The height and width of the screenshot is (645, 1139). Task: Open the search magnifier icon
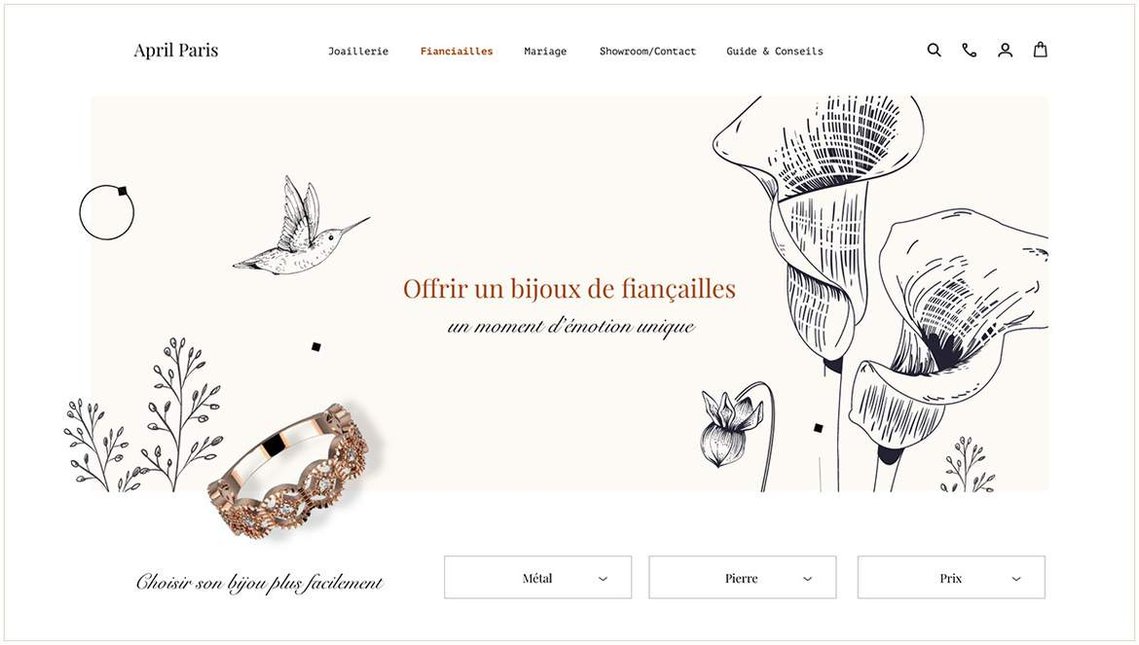[x=934, y=50]
